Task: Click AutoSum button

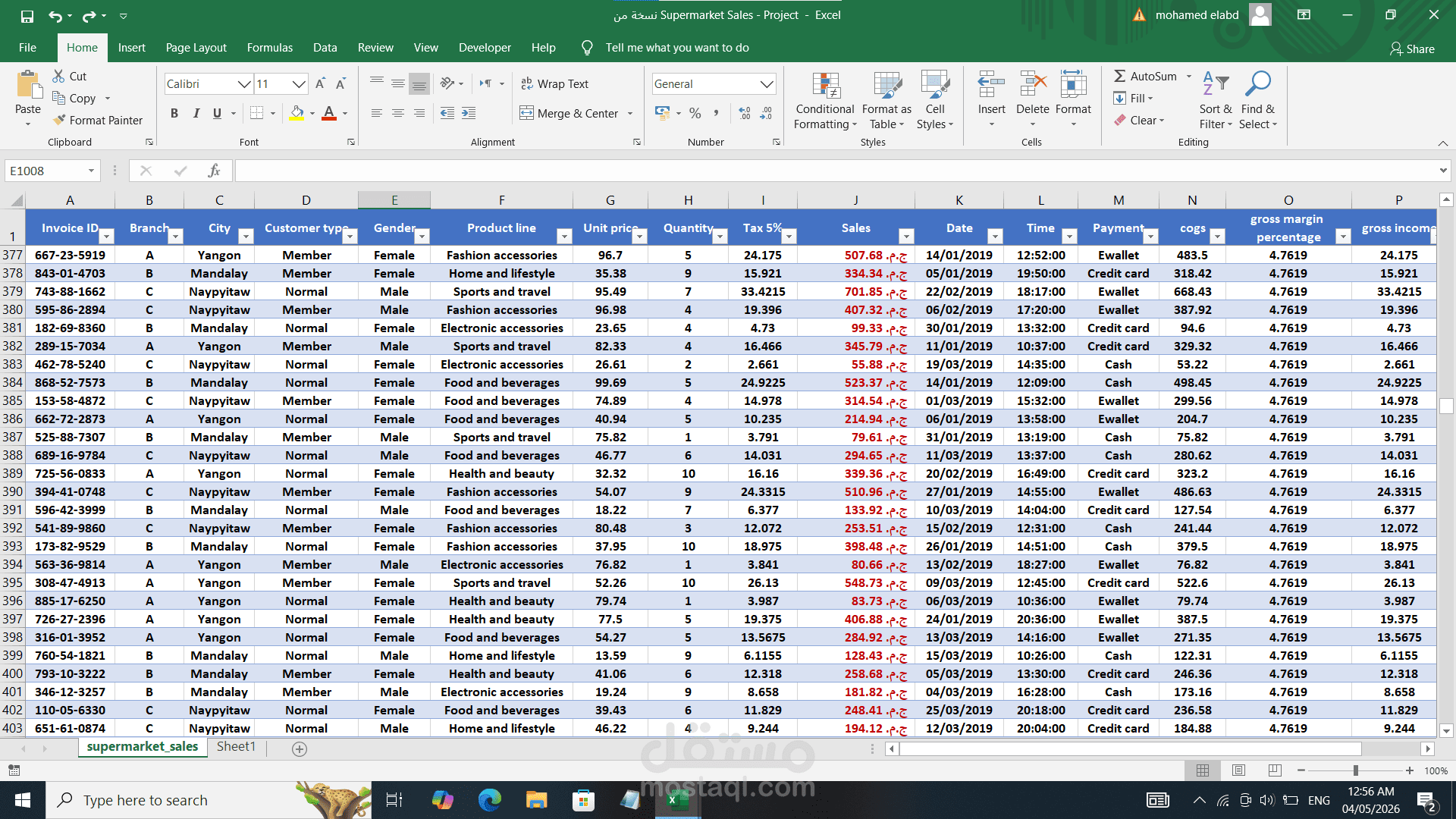Action: click(x=1146, y=76)
